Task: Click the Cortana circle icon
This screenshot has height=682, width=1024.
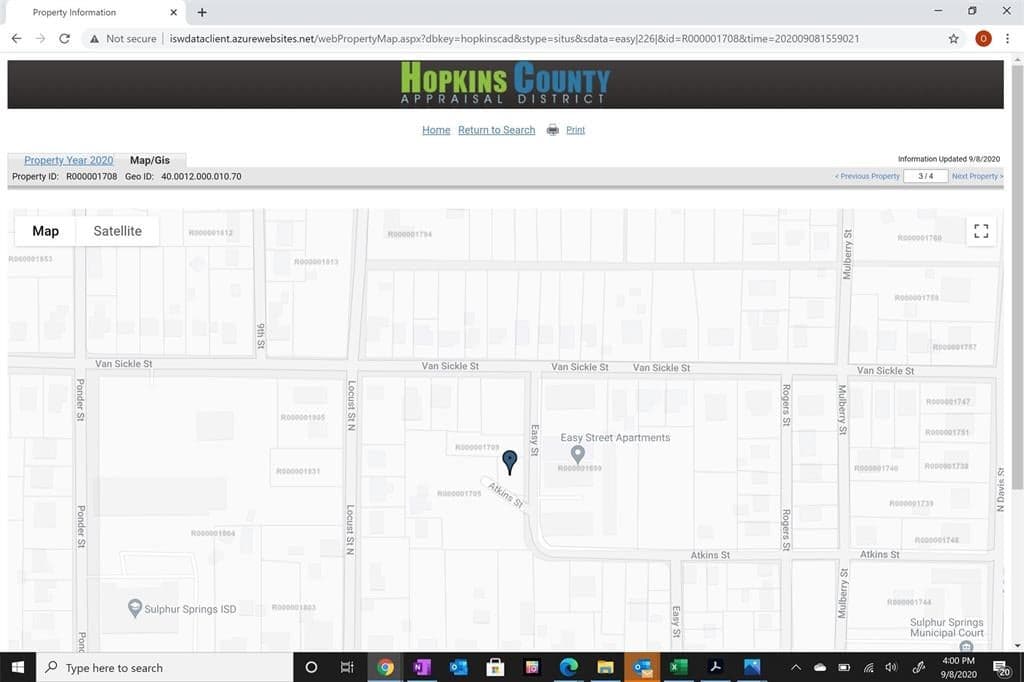Action: 311,667
